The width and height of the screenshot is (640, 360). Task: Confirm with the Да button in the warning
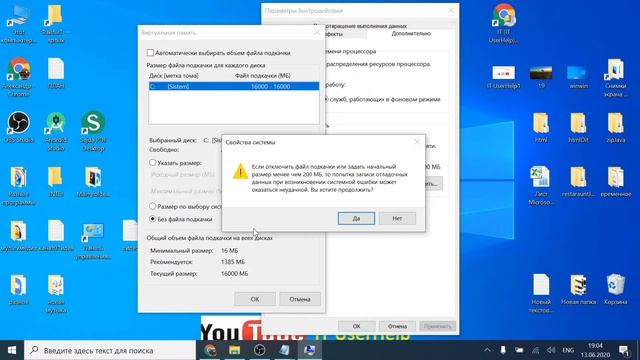point(356,218)
